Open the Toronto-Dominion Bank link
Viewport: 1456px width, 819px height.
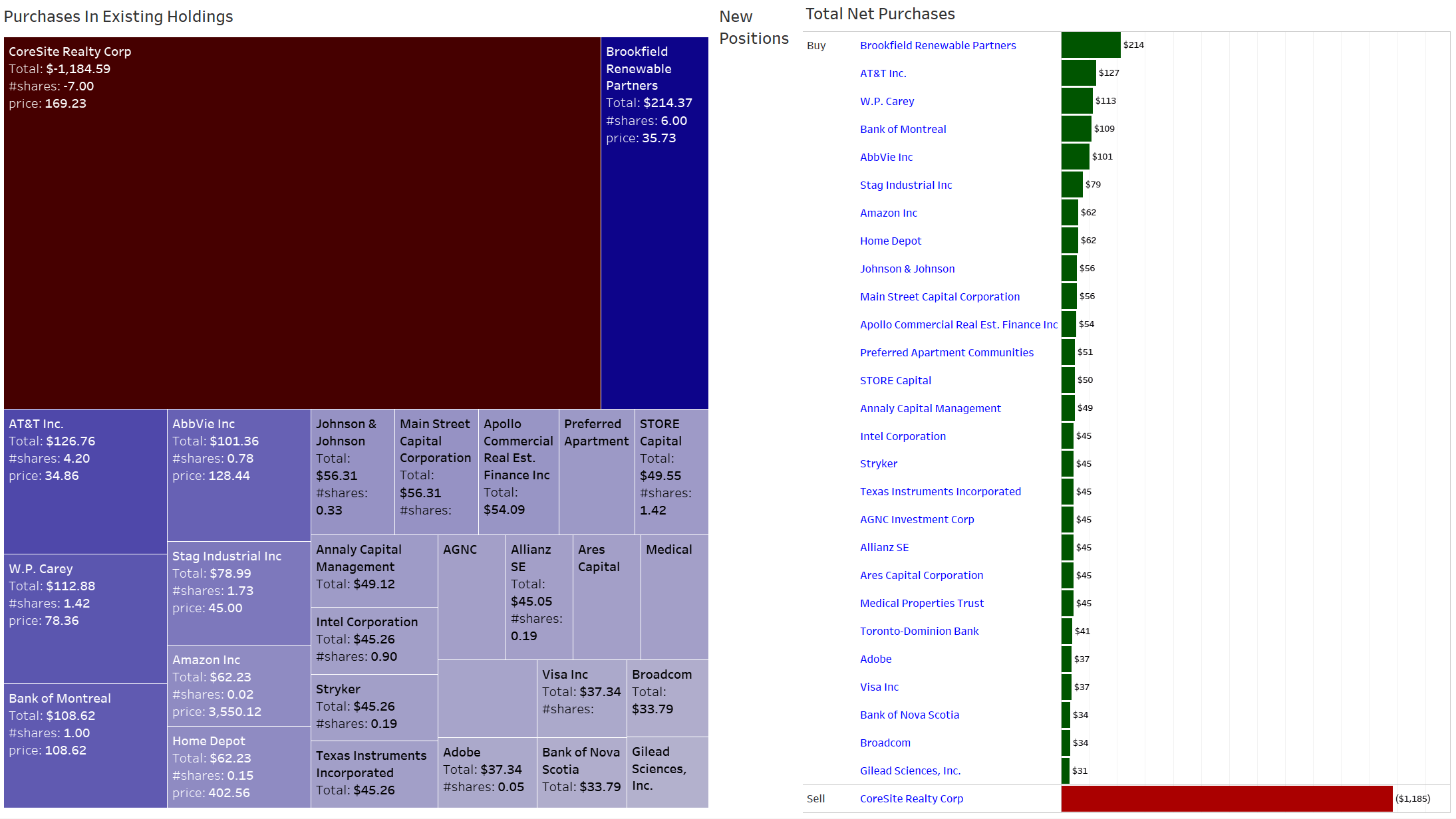pos(919,631)
